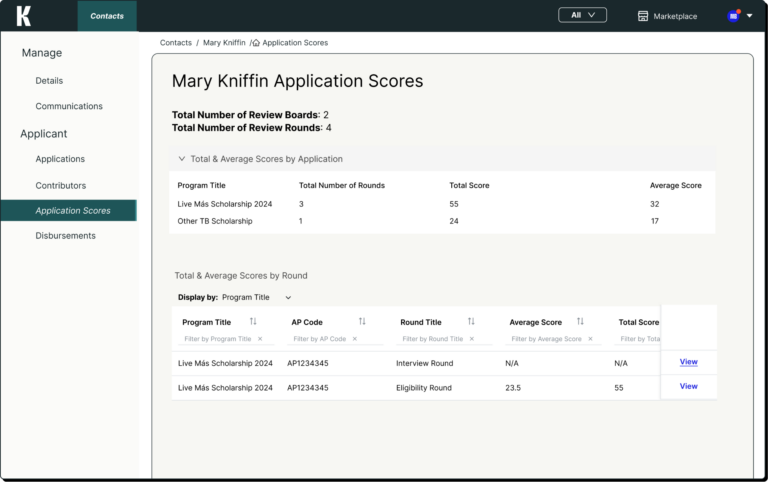Clear the Average Score filter
The image size is (768, 482).
(590, 339)
